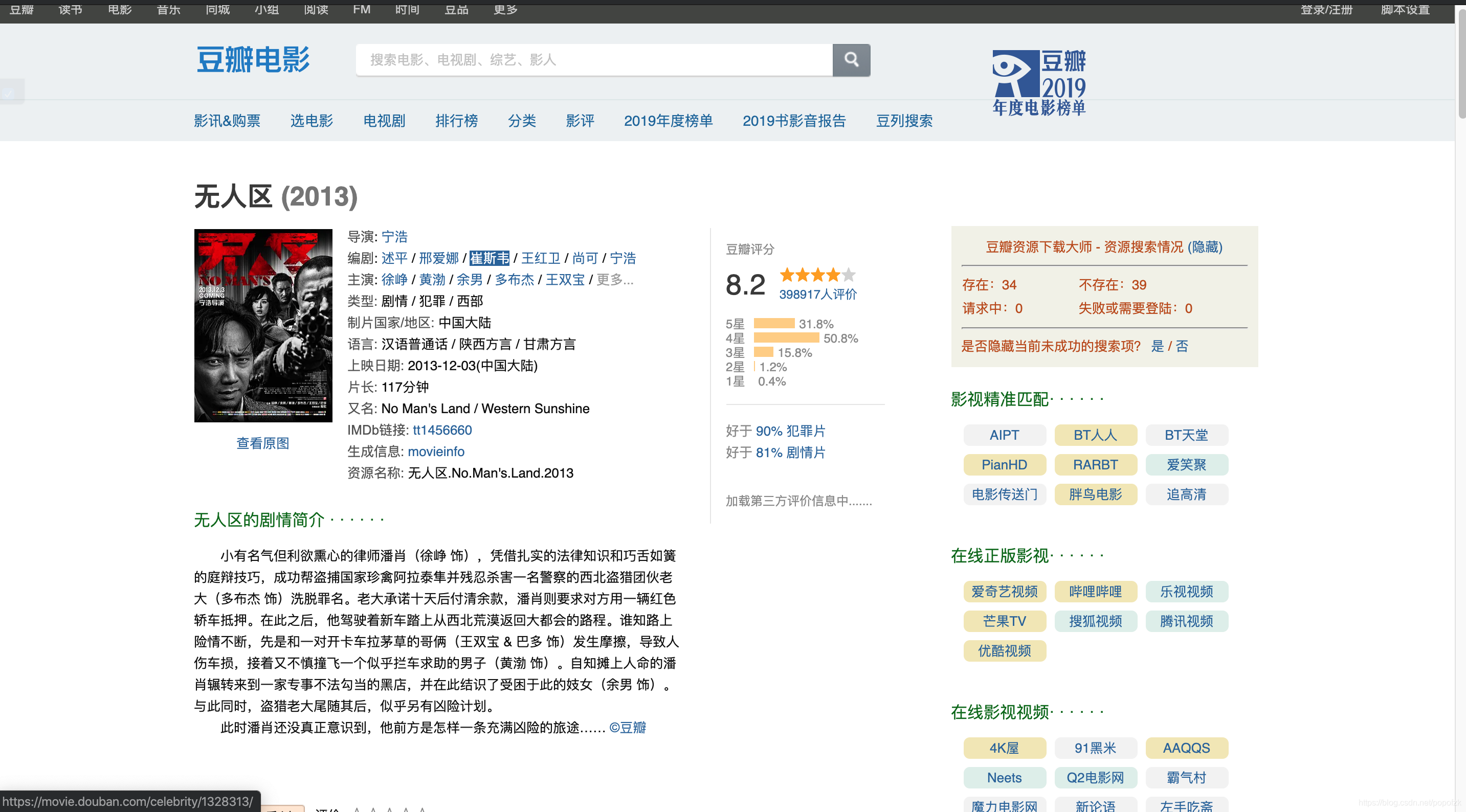The height and width of the screenshot is (812, 1466).
Task: Open actor 王双宝 page
Action: pos(565,279)
